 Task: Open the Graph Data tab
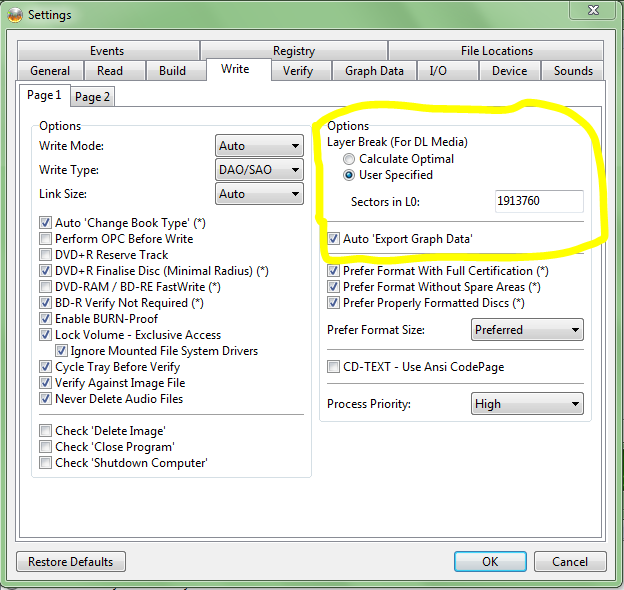(x=374, y=71)
